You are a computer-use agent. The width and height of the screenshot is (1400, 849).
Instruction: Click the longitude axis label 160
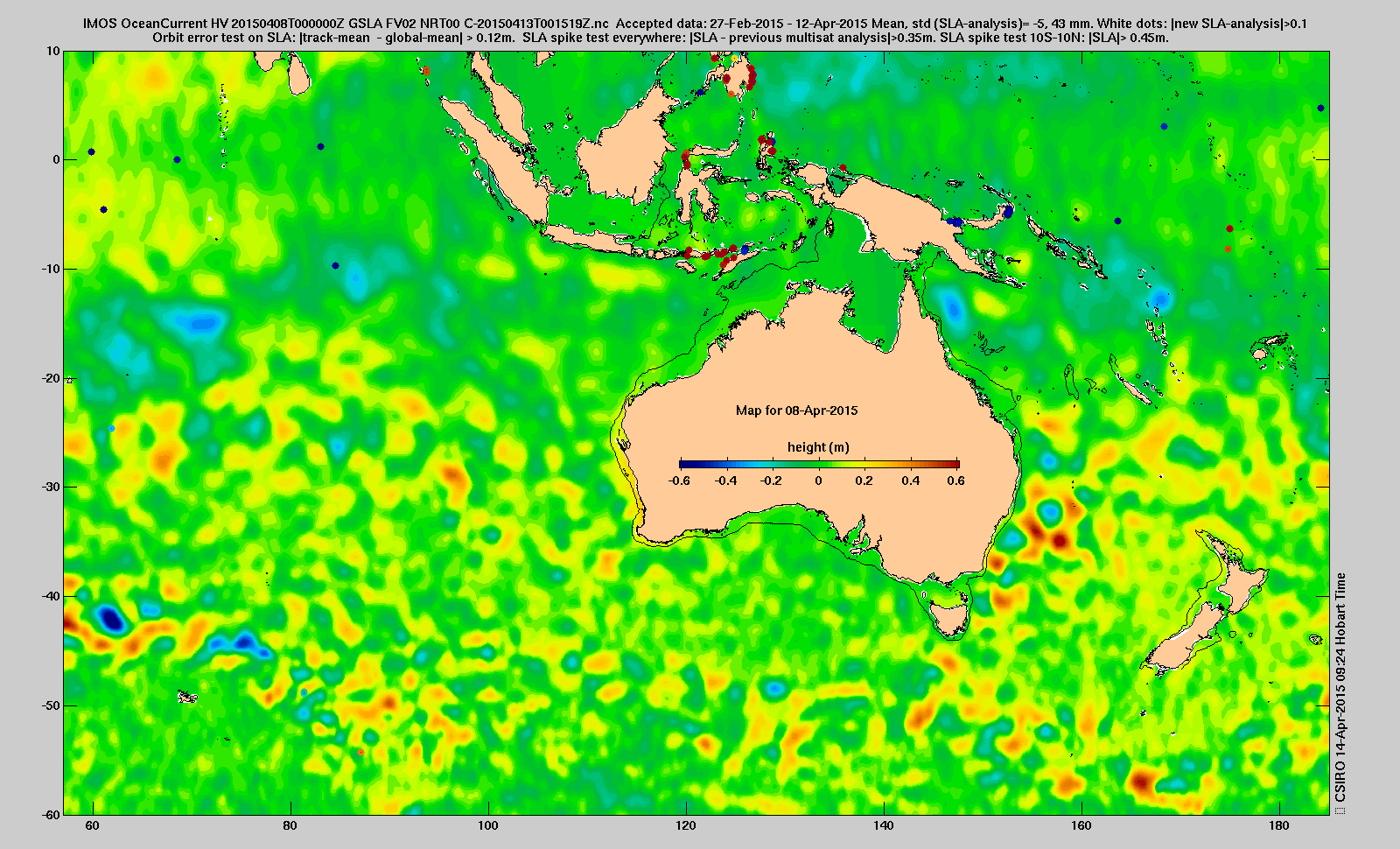(x=1081, y=826)
